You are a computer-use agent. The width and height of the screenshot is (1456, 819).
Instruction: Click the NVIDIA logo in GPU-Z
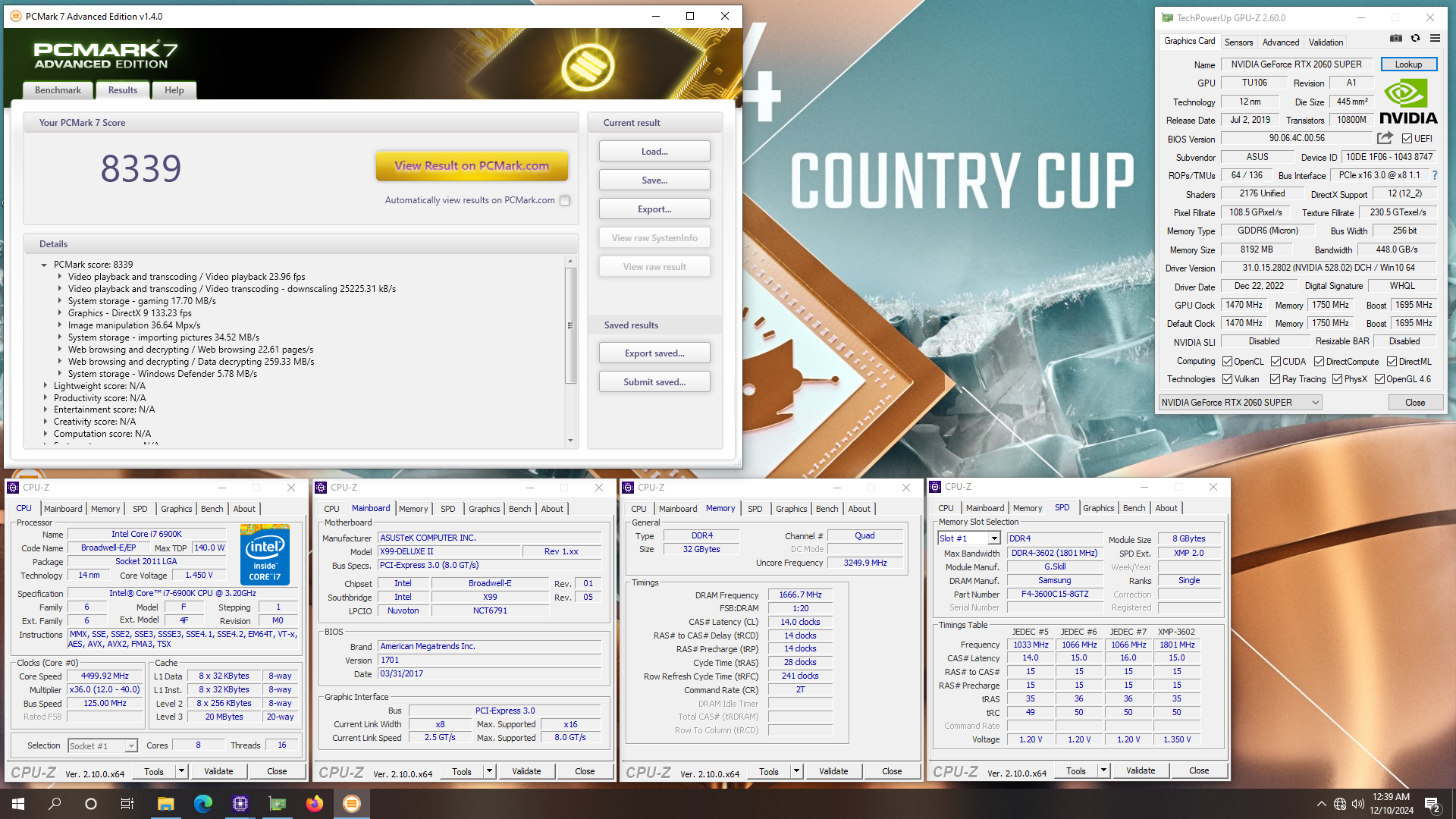click(x=1408, y=102)
